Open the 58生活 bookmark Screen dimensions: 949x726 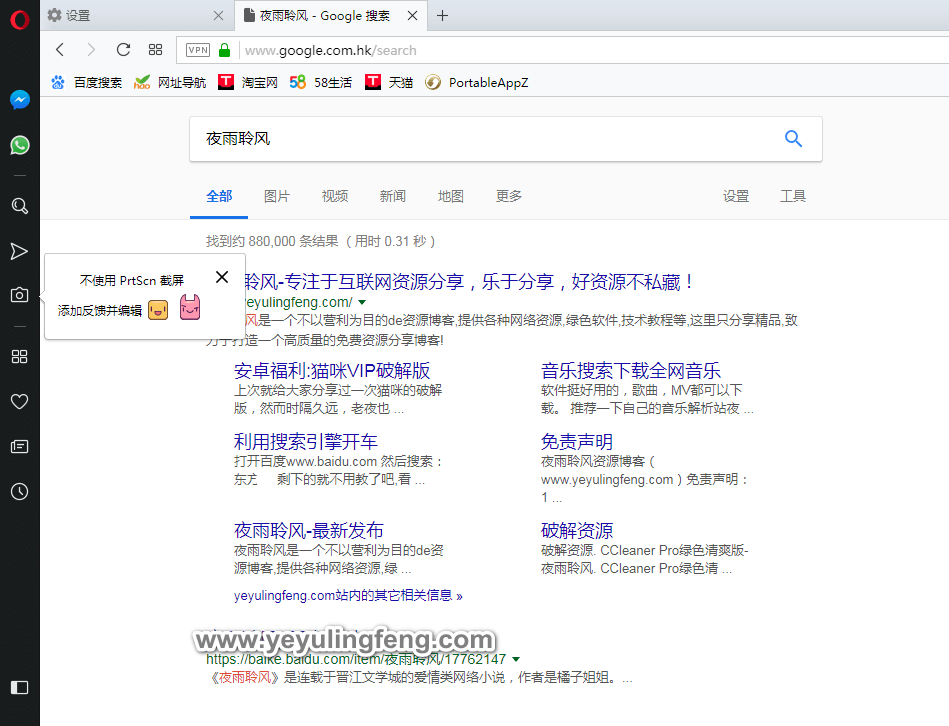point(321,82)
